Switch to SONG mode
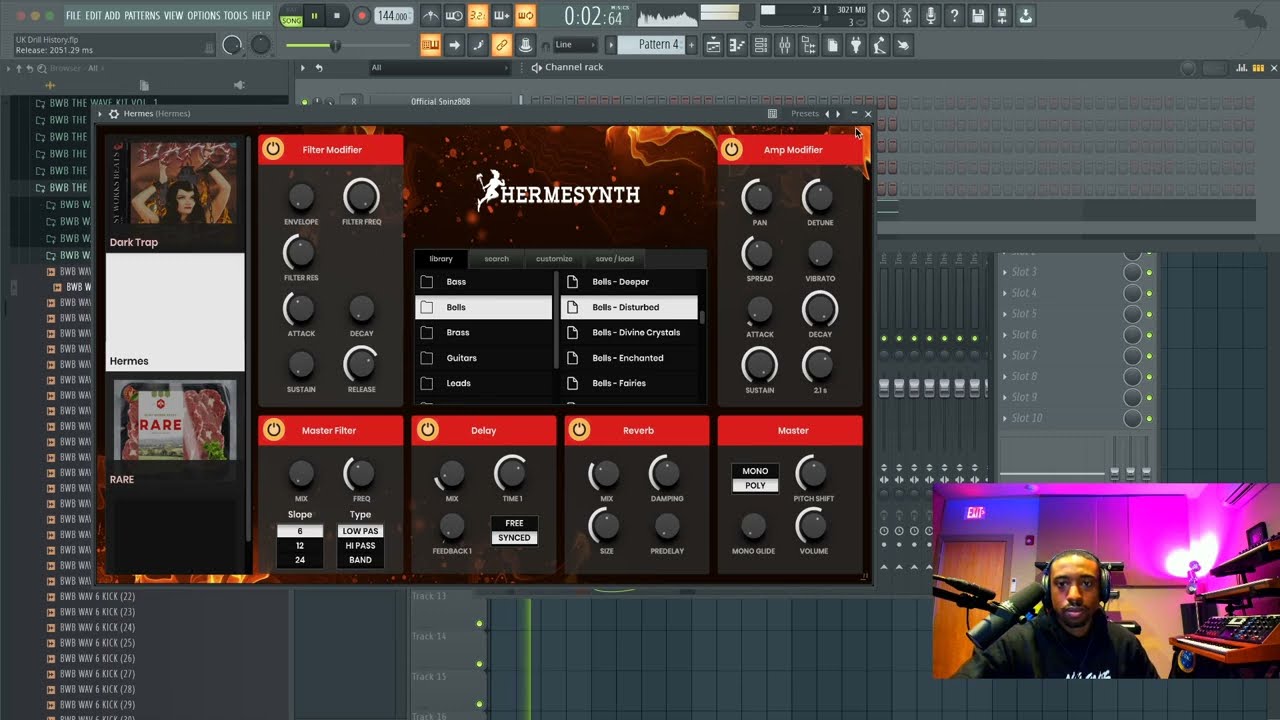Viewport: 1280px width, 720px height. click(291, 20)
